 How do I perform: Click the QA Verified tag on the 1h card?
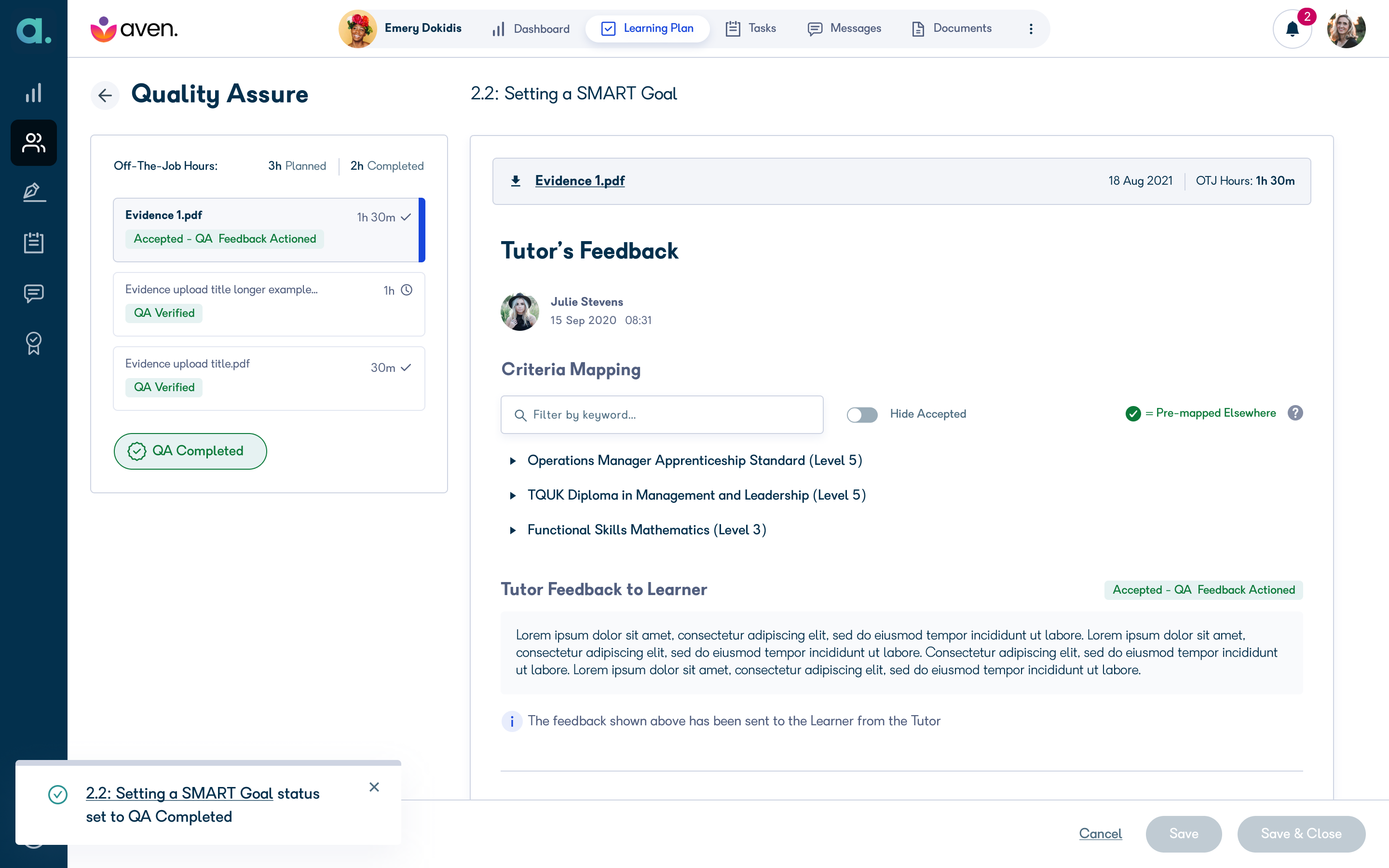[x=164, y=313]
